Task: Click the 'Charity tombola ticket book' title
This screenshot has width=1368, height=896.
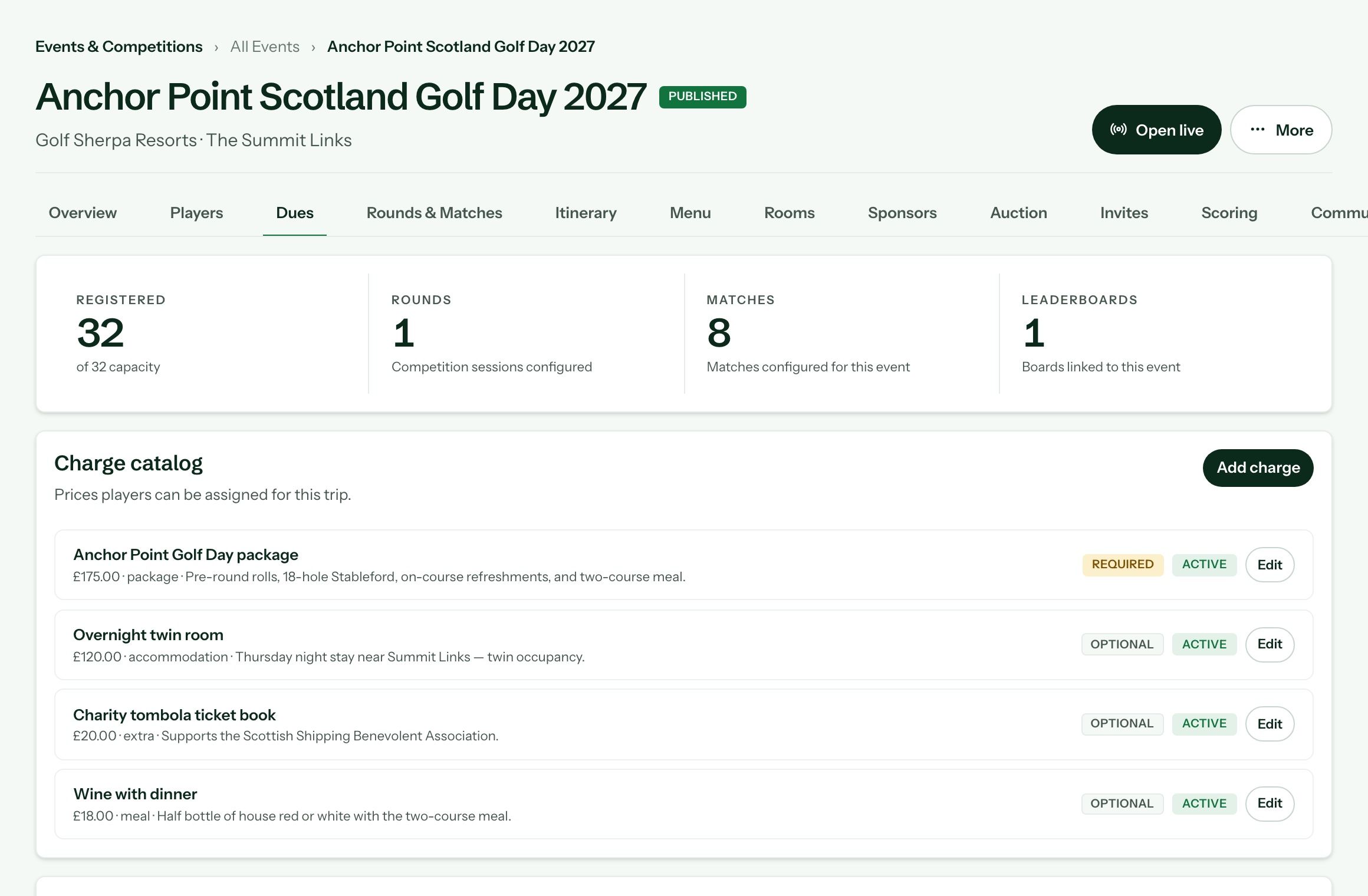Action: pos(174,715)
